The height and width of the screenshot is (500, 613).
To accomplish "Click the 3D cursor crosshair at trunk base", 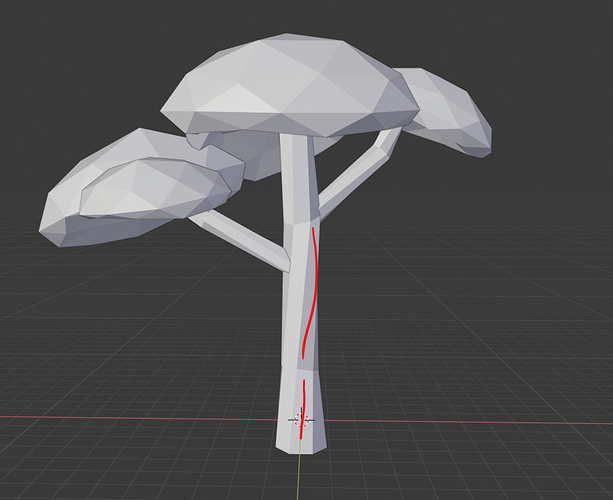I will point(301,420).
